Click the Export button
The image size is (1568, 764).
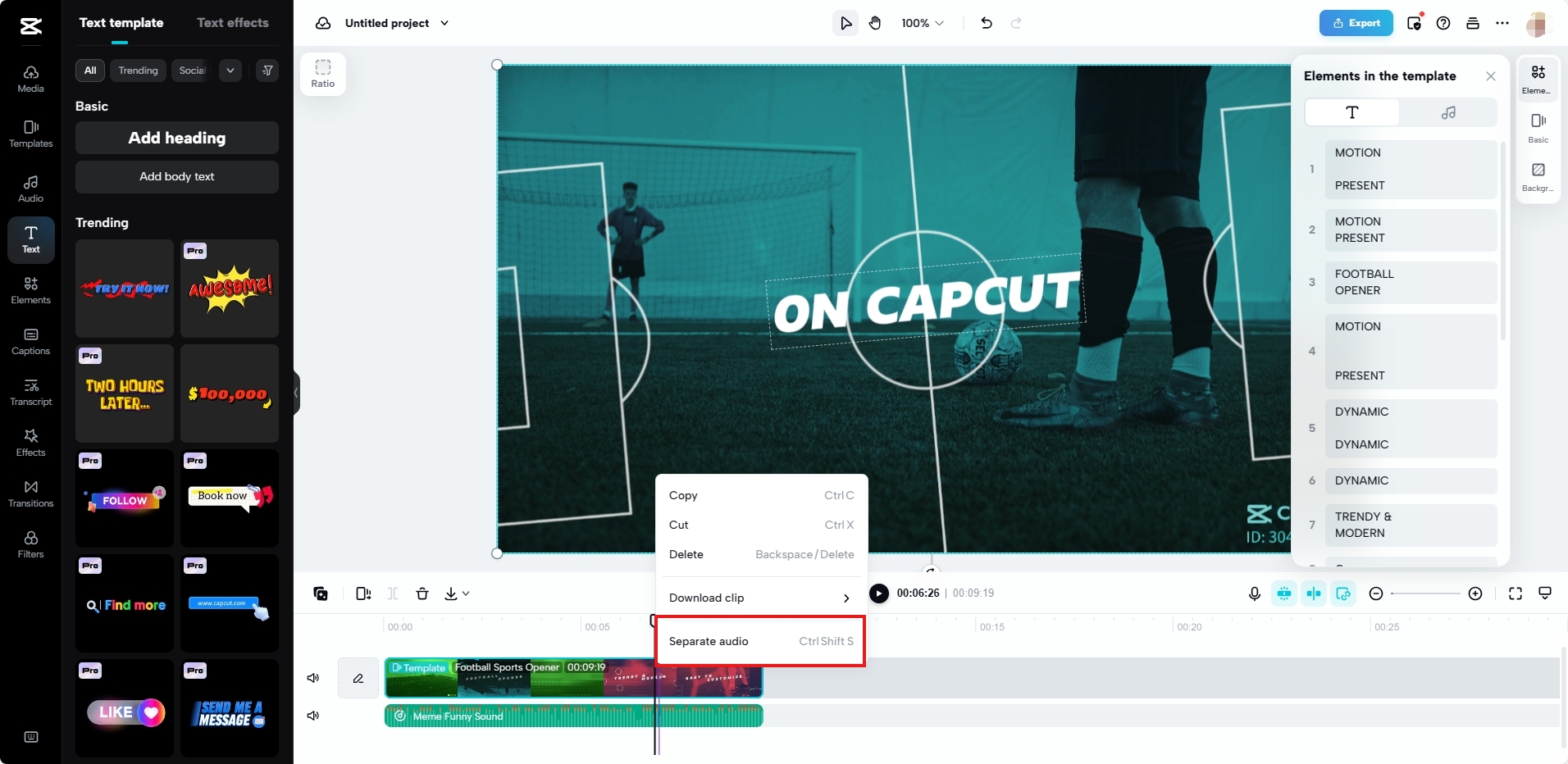click(x=1355, y=23)
